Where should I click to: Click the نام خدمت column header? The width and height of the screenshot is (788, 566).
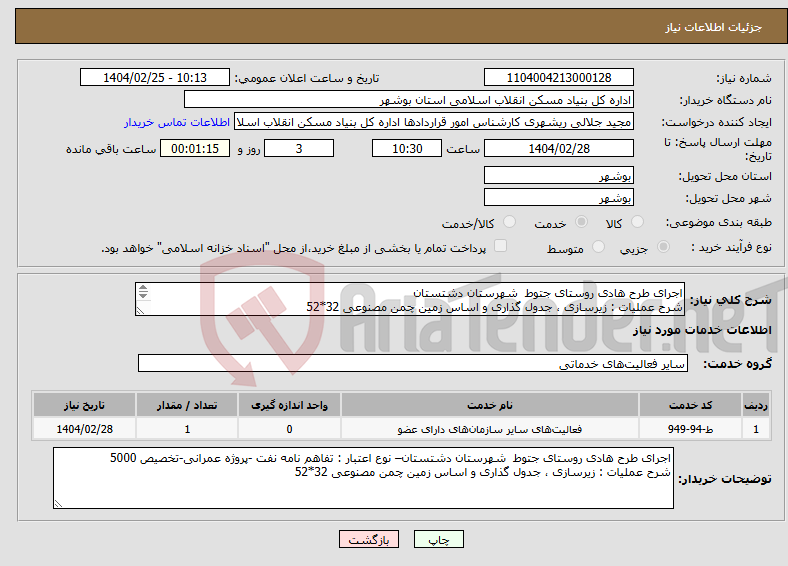(490, 405)
